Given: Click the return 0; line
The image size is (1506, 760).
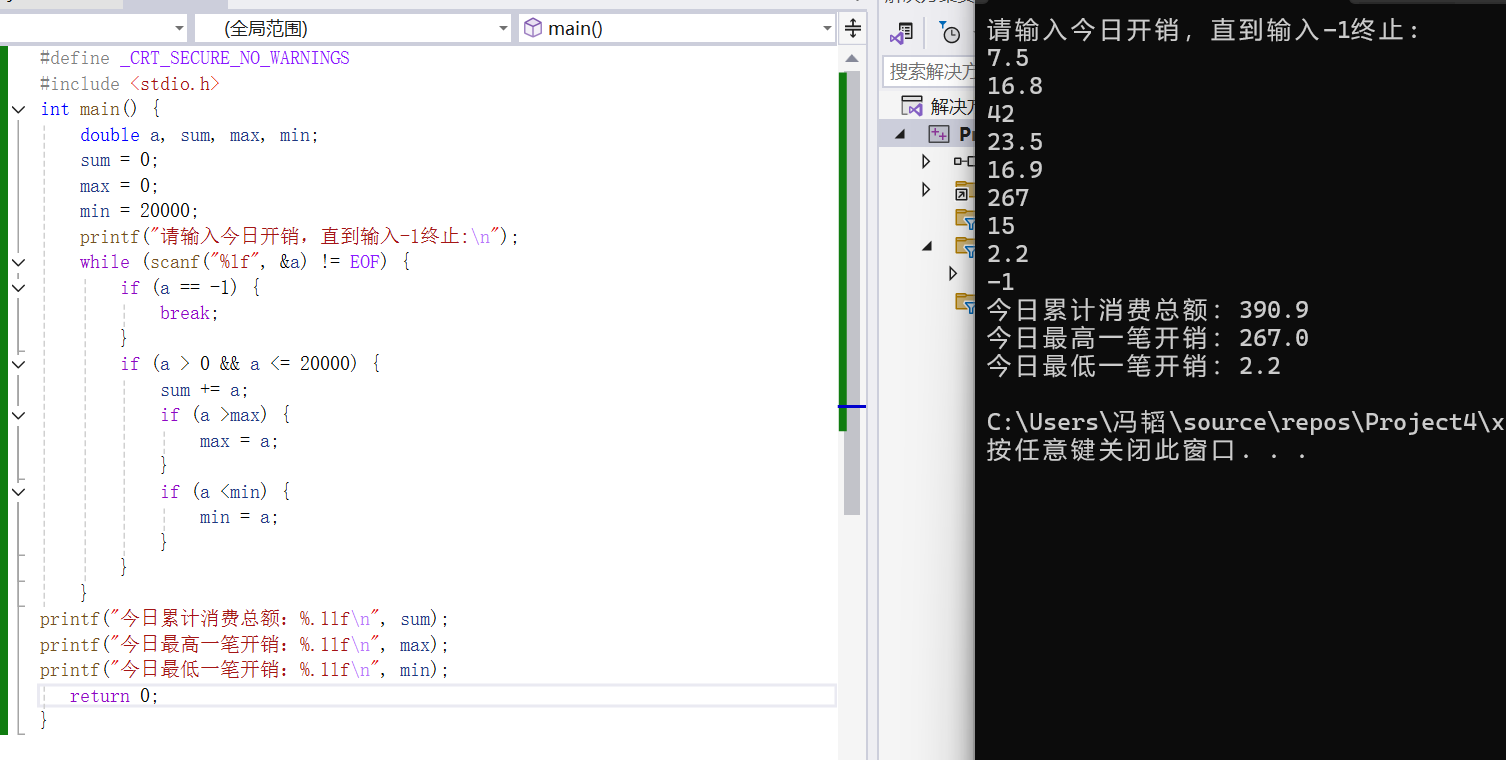Looking at the screenshot, I should [x=114, y=696].
